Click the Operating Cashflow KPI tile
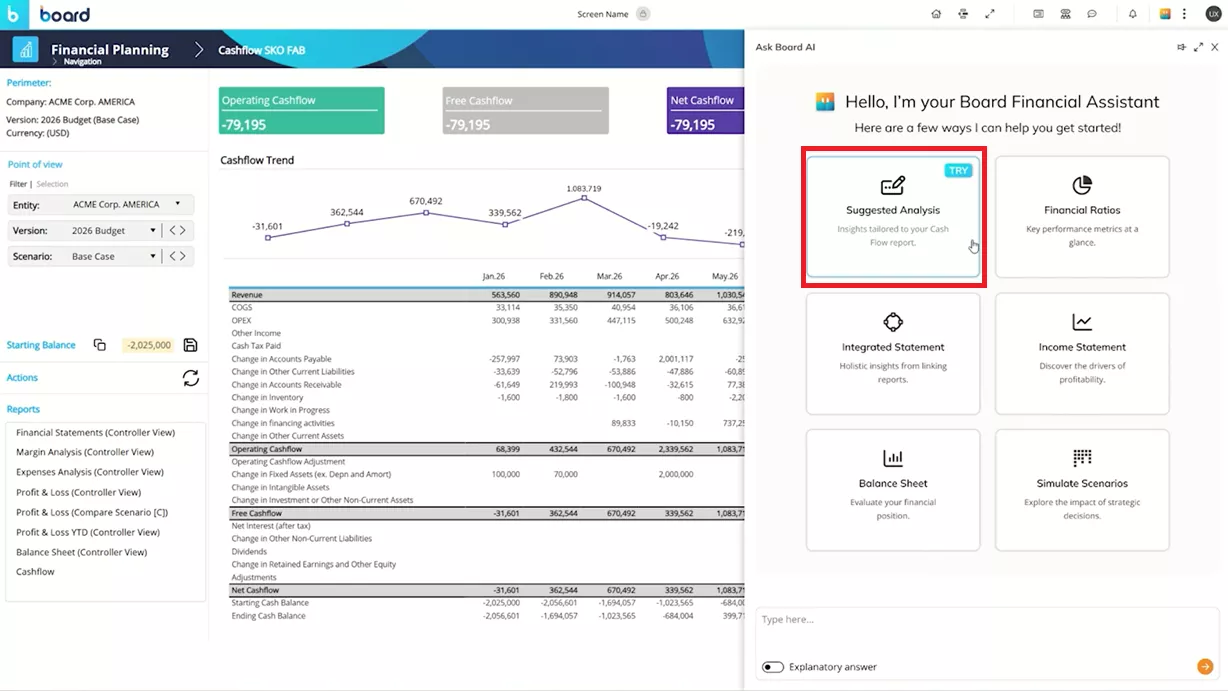This screenshot has height=691, width=1228. [302, 111]
